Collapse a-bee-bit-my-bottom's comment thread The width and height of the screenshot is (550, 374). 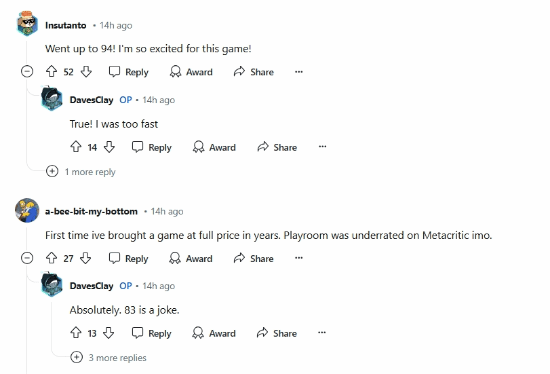[27, 258]
